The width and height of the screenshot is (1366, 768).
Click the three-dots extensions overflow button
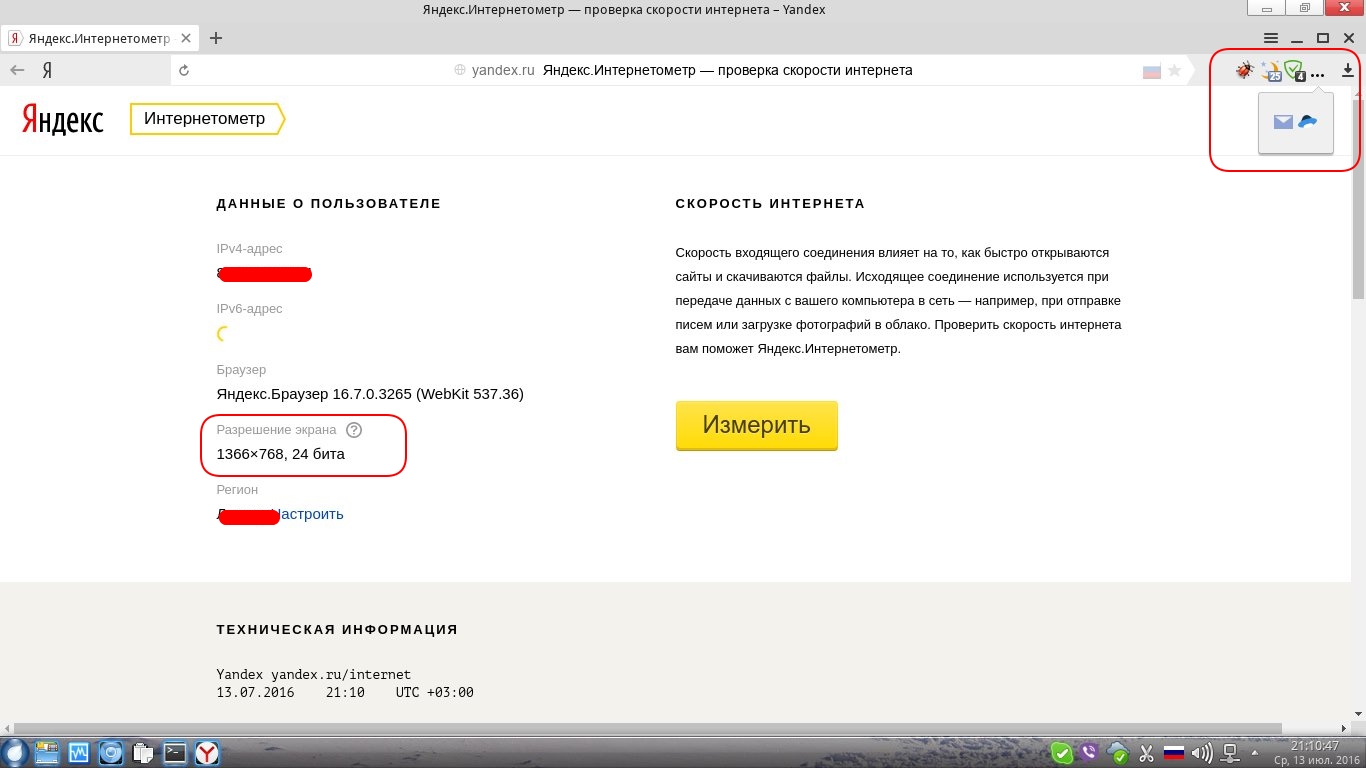1318,74
